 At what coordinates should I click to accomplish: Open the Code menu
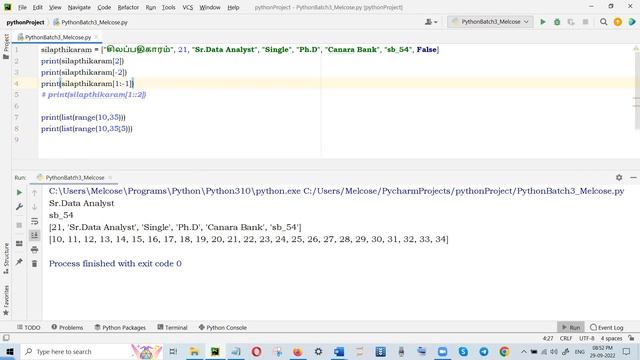pyautogui.click(x=104, y=7)
